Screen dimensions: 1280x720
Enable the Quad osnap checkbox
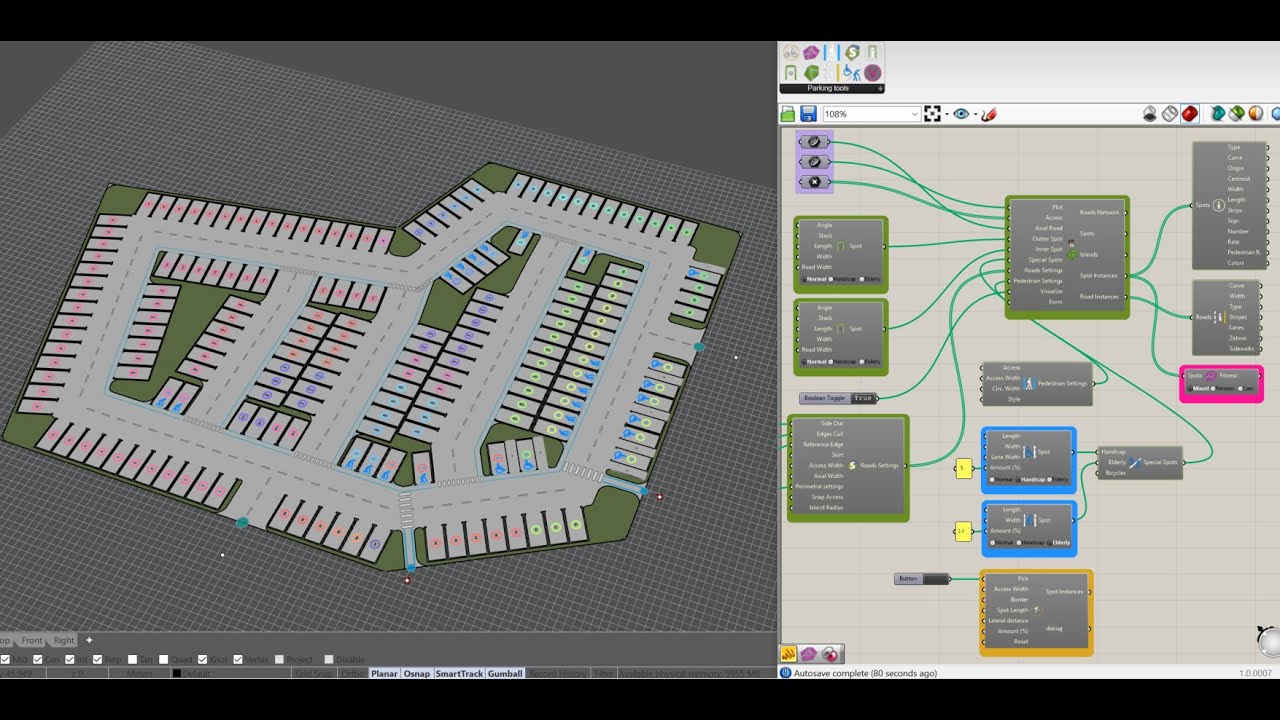point(163,659)
